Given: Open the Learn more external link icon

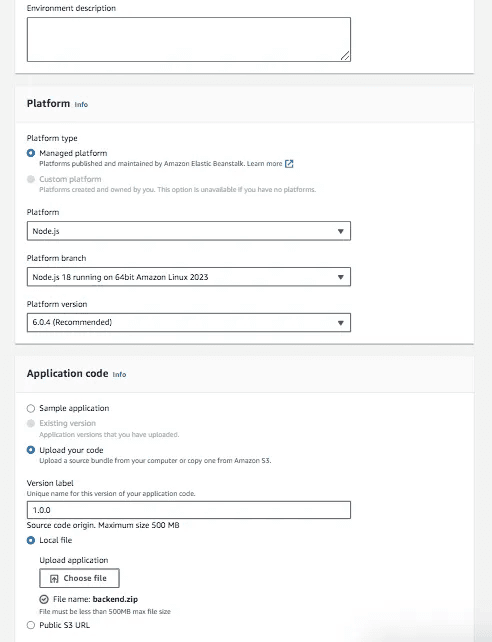Looking at the screenshot, I should click(x=289, y=164).
